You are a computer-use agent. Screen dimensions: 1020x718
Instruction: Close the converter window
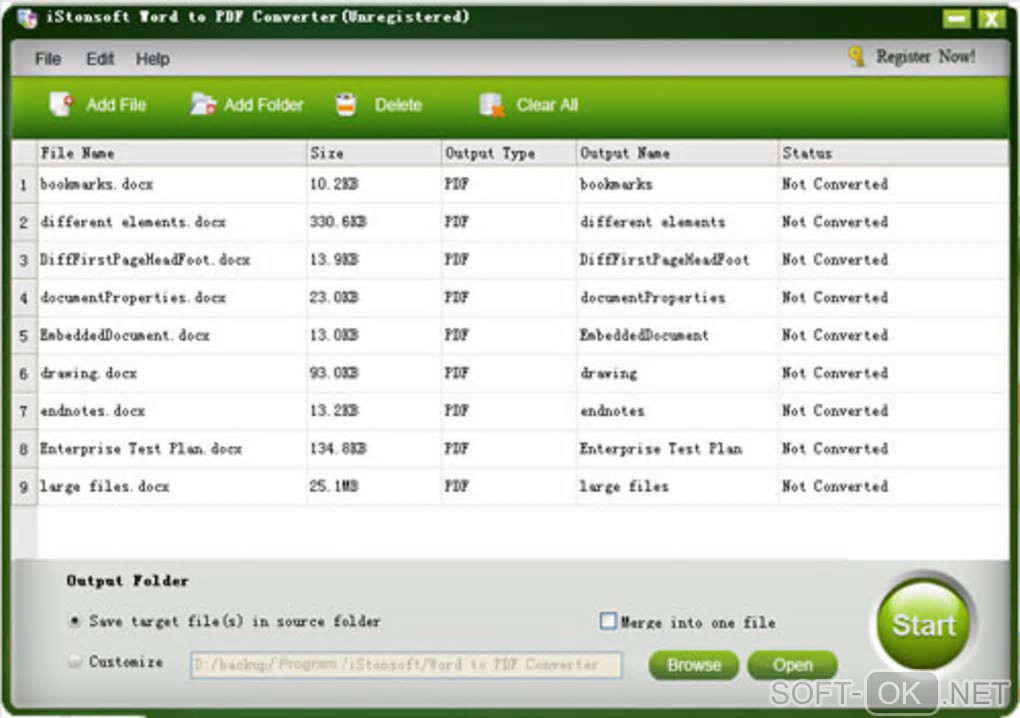[991, 18]
